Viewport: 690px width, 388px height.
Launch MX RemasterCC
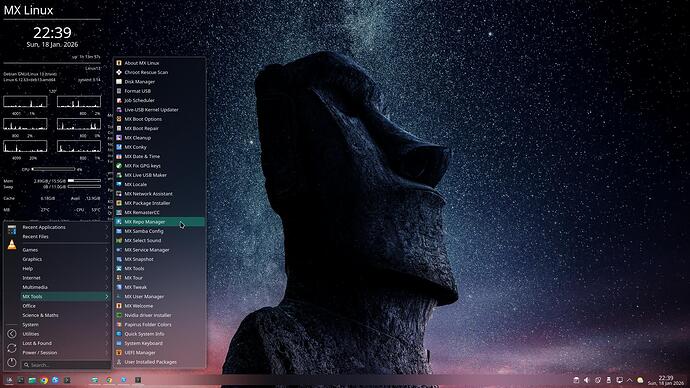coord(159,212)
